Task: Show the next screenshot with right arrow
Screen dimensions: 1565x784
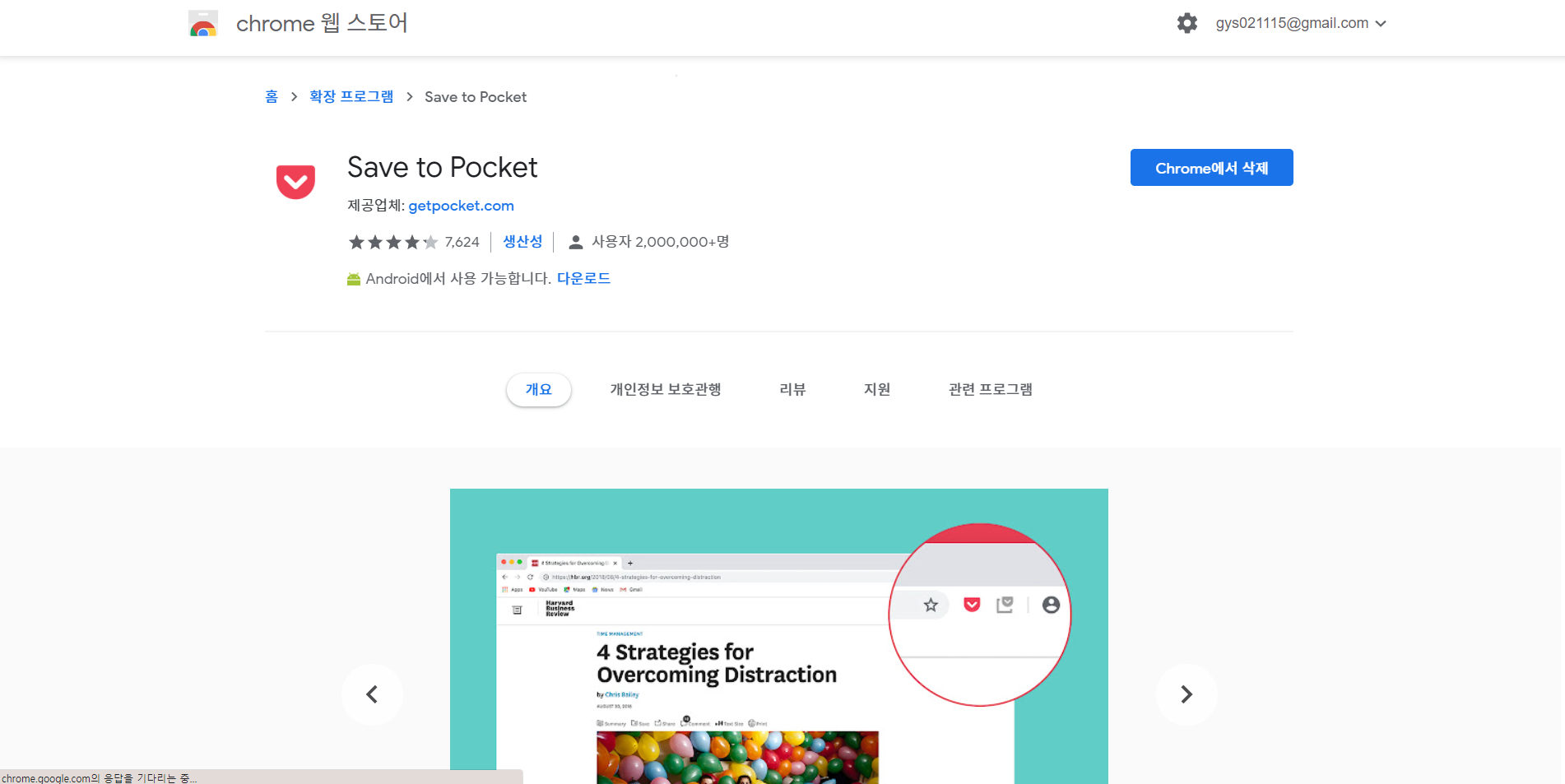Action: (1187, 694)
